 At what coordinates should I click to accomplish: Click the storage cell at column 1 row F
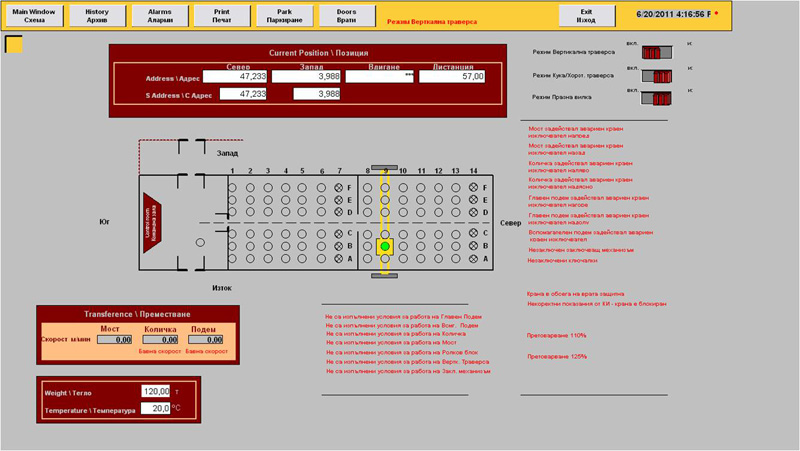232,188
